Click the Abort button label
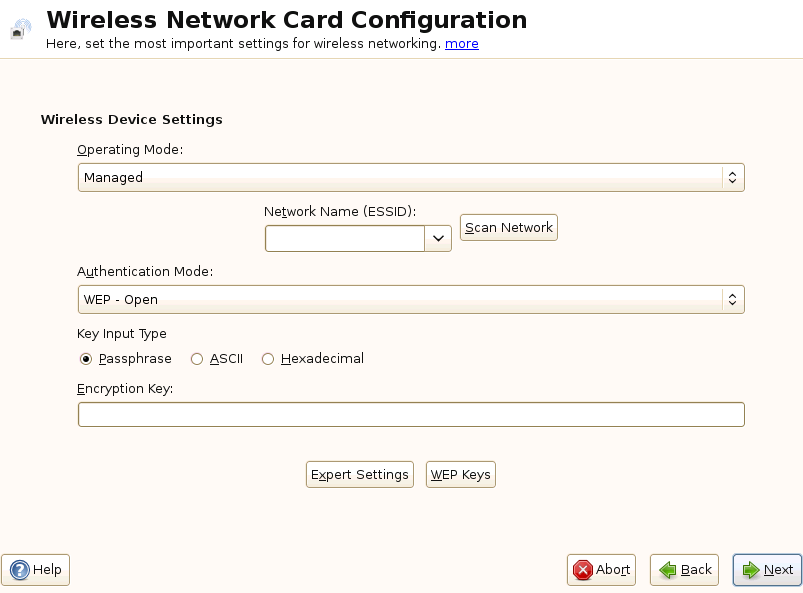Image resolution: width=803 pixels, height=593 pixels. click(613, 570)
